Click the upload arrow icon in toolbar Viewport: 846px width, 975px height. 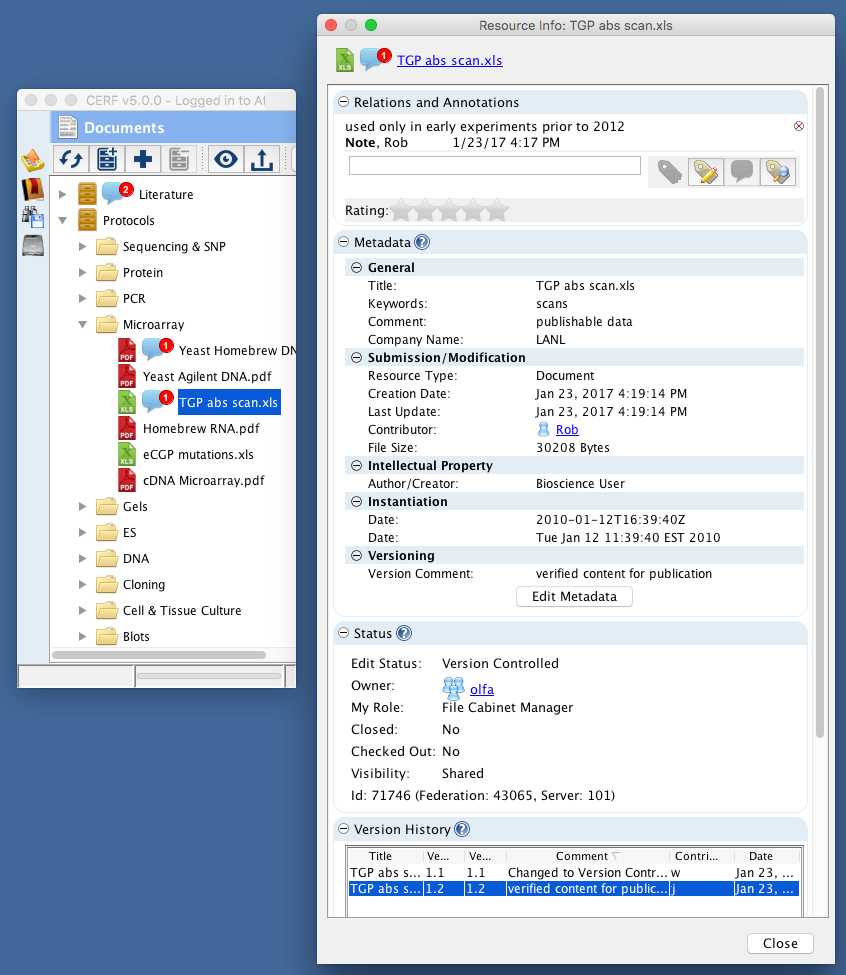262,159
